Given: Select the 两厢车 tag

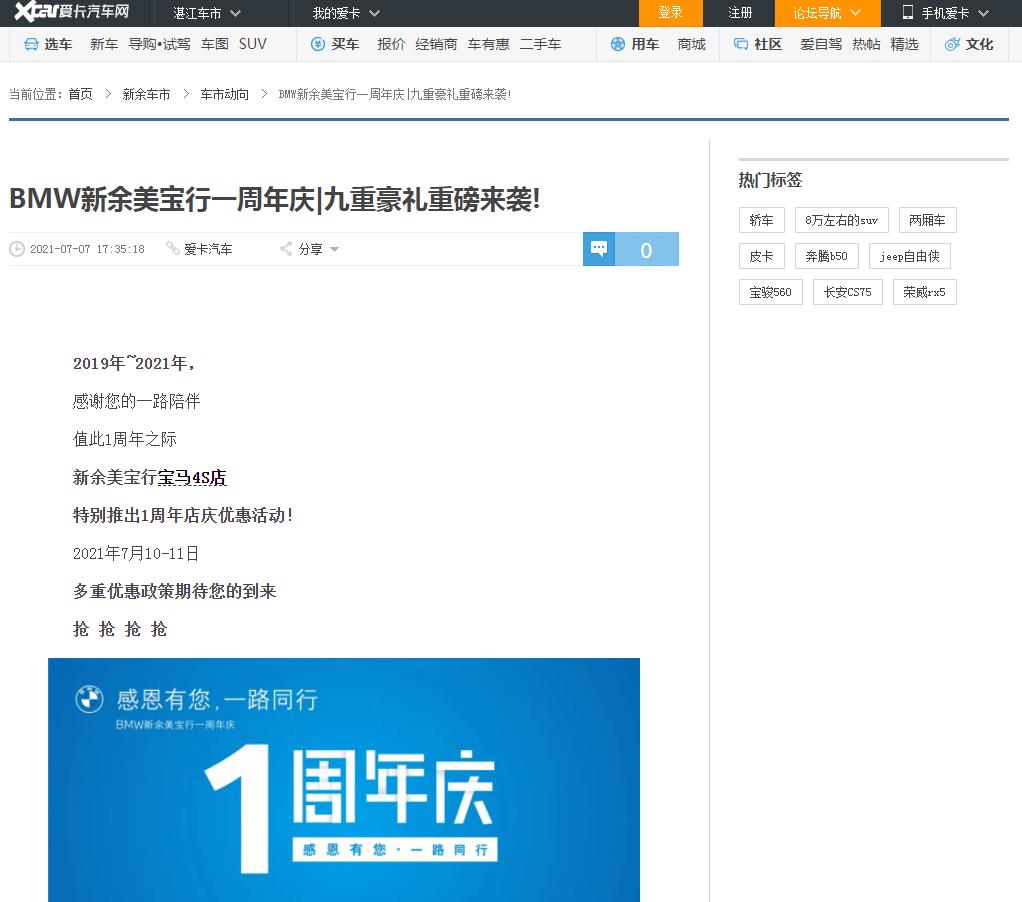Looking at the screenshot, I should pos(927,220).
